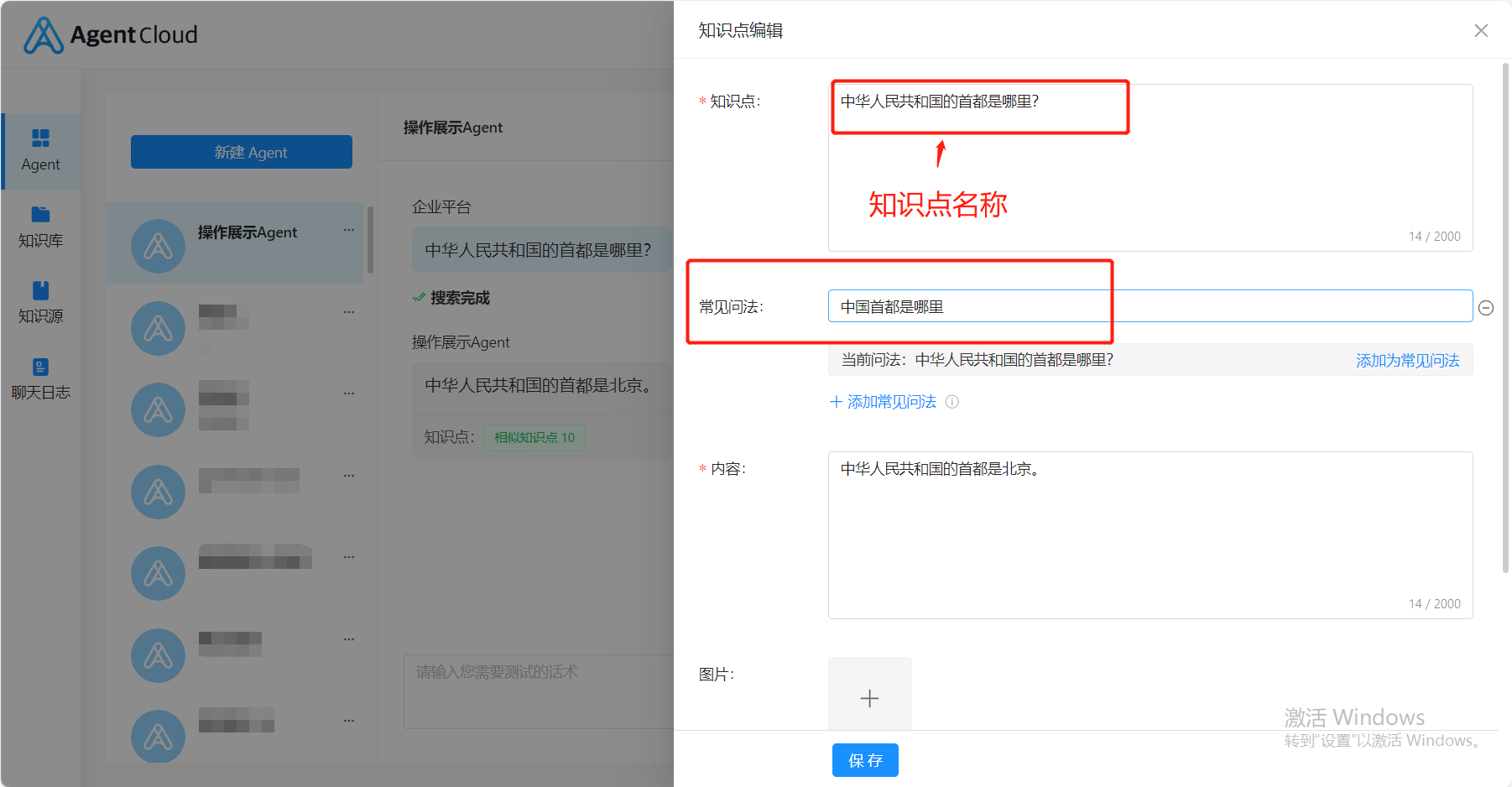
Task: Click the 添加为常见问法 link
Action: coord(1408,360)
